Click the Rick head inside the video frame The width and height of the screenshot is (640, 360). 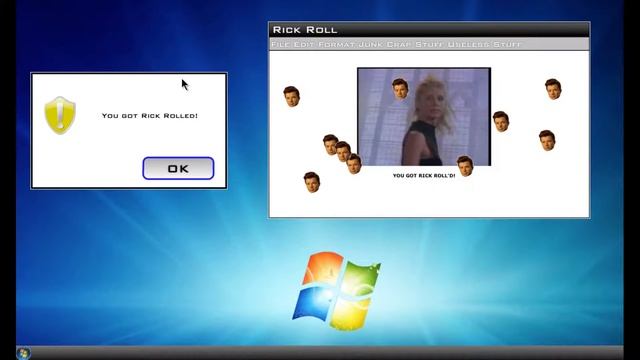400,89
